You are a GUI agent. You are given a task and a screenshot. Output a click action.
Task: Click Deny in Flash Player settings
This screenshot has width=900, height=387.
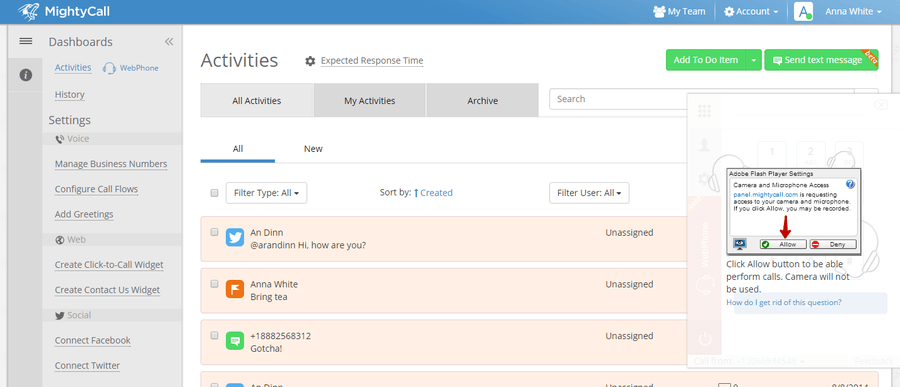point(833,245)
